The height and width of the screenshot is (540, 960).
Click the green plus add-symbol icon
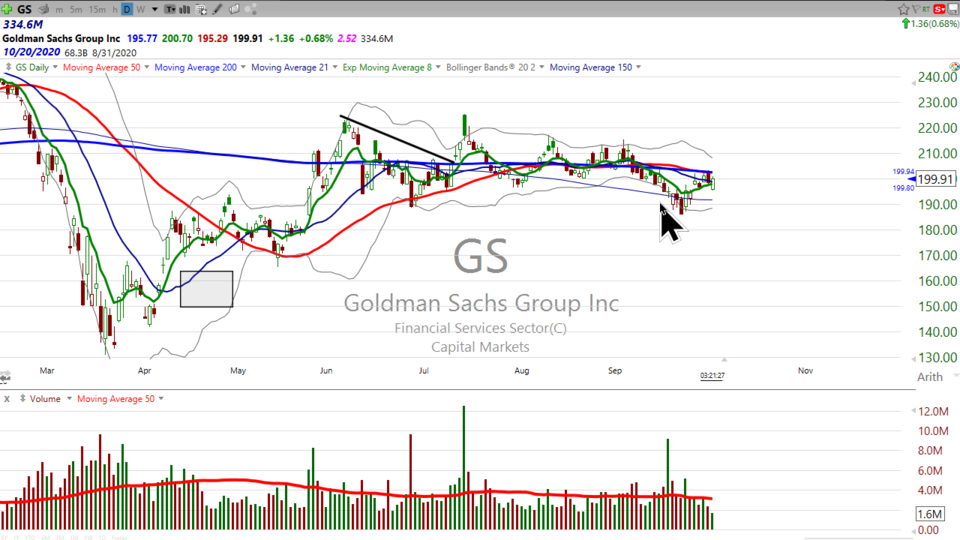click(7, 9)
